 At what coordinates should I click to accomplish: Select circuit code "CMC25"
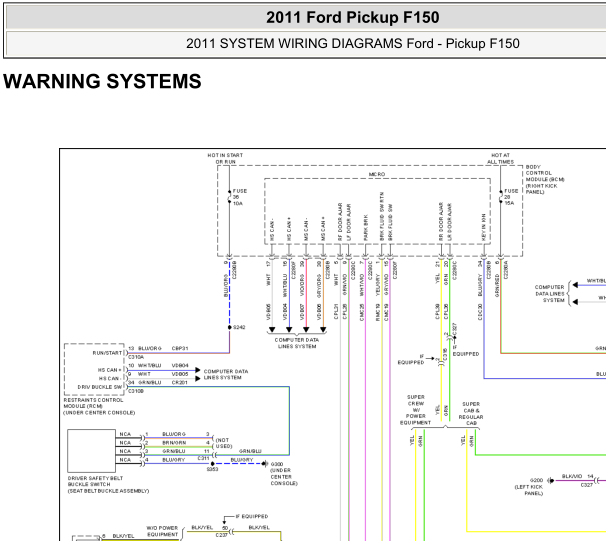362,311
